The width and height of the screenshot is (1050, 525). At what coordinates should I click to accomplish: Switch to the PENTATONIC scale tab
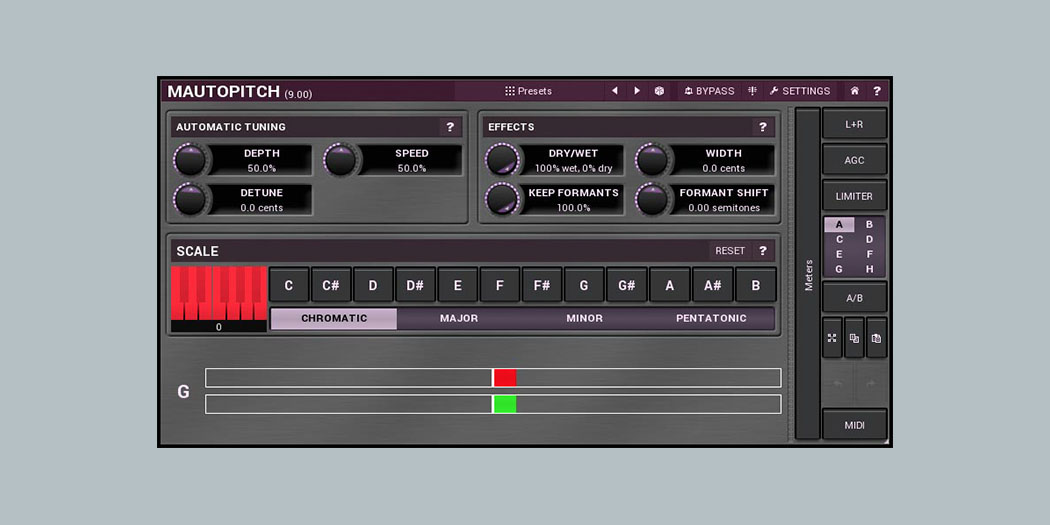(x=711, y=318)
